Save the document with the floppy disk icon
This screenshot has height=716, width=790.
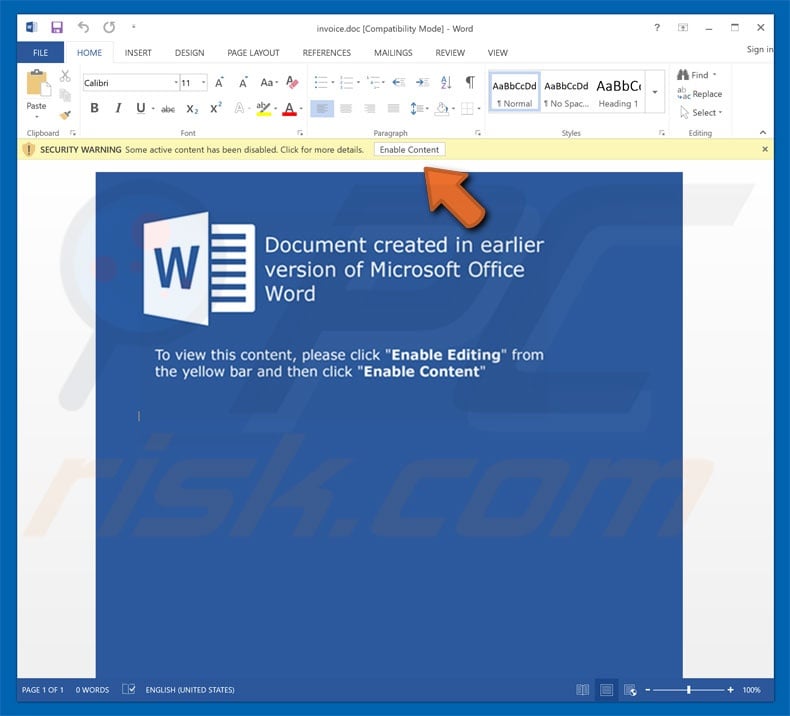(x=56, y=27)
